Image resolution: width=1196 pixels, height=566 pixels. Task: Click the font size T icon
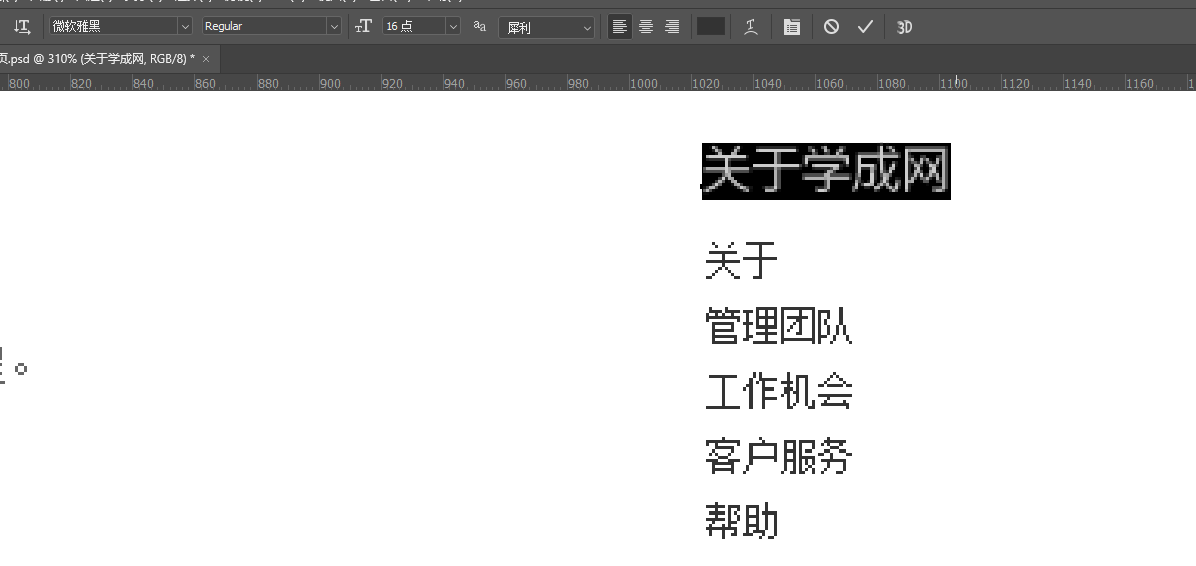(x=364, y=26)
